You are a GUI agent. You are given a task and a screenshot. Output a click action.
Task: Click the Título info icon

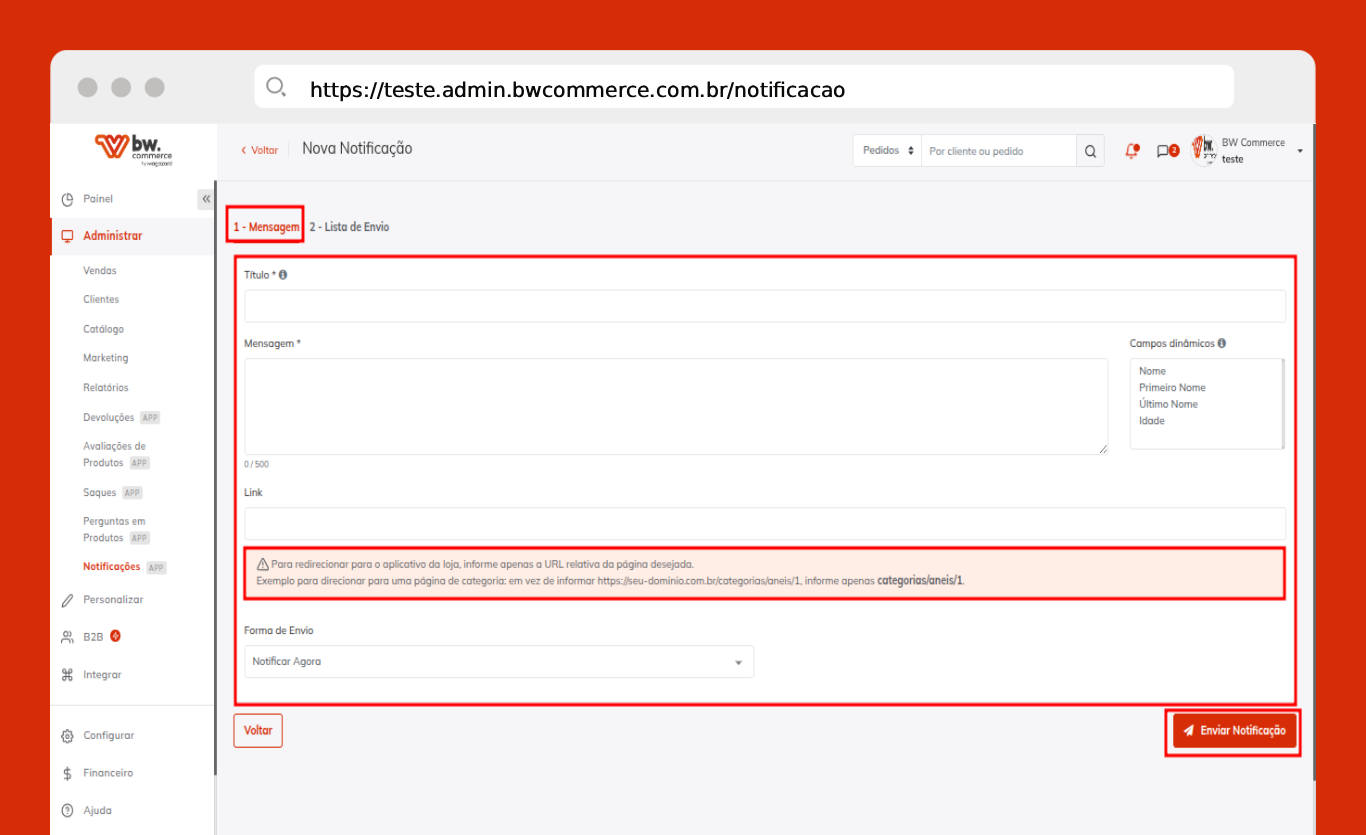[x=283, y=275]
